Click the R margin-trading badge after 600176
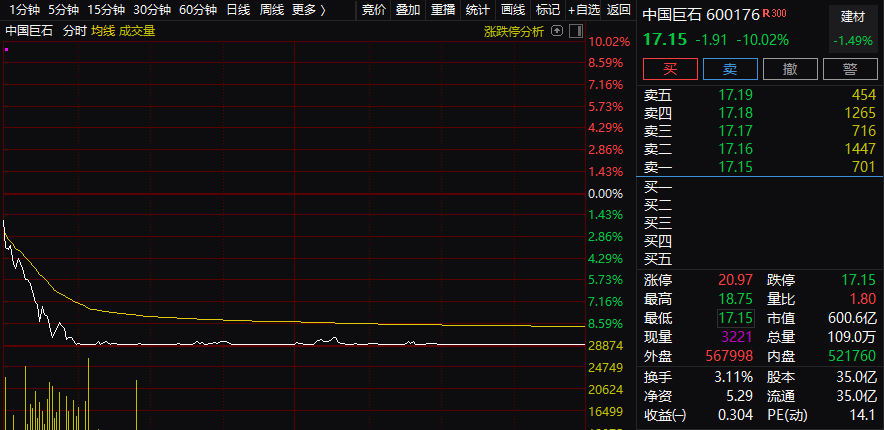Viewport: 884px width, 430px height. tap(767, 14)
